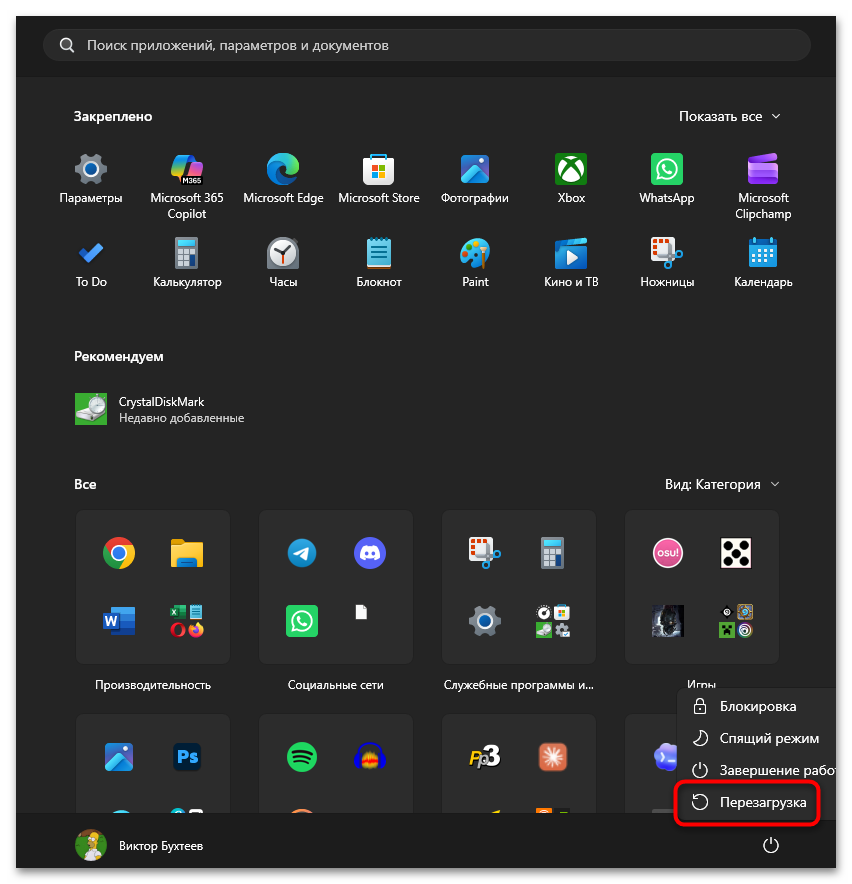The height and width of the screenshot is (884, 852).
Task: Open To Do app
Action: pyautogui.click(x=91, y=263)
